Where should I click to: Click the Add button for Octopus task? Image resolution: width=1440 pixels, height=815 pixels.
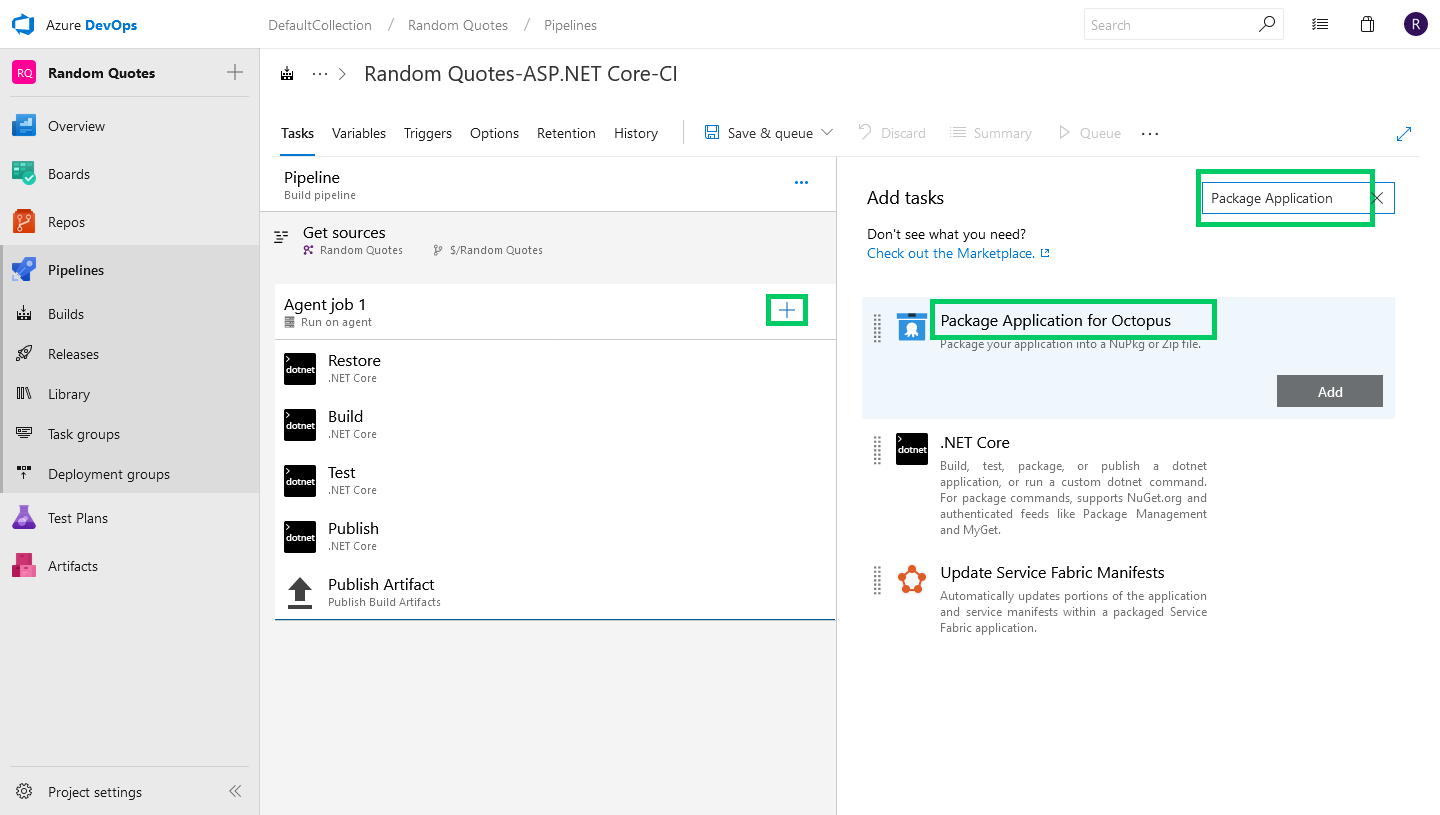1329,392
